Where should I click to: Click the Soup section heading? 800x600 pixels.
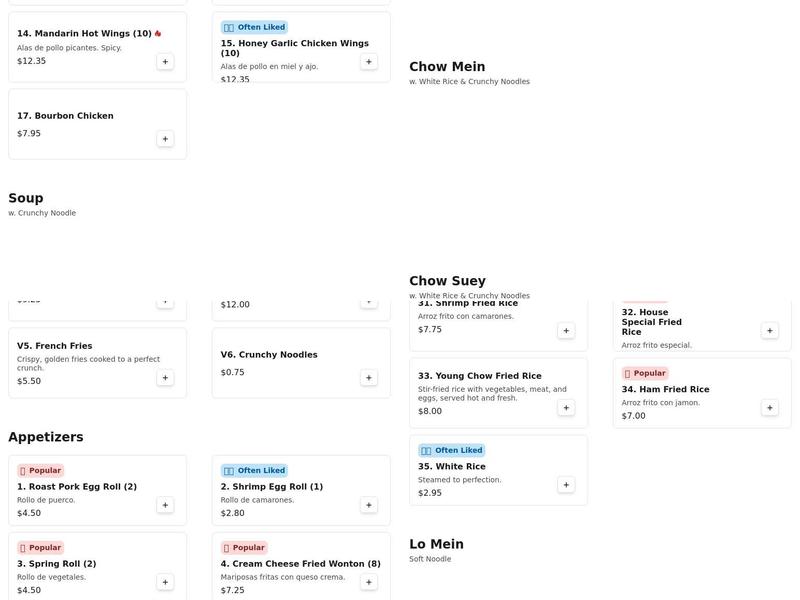tap(26, 198)
